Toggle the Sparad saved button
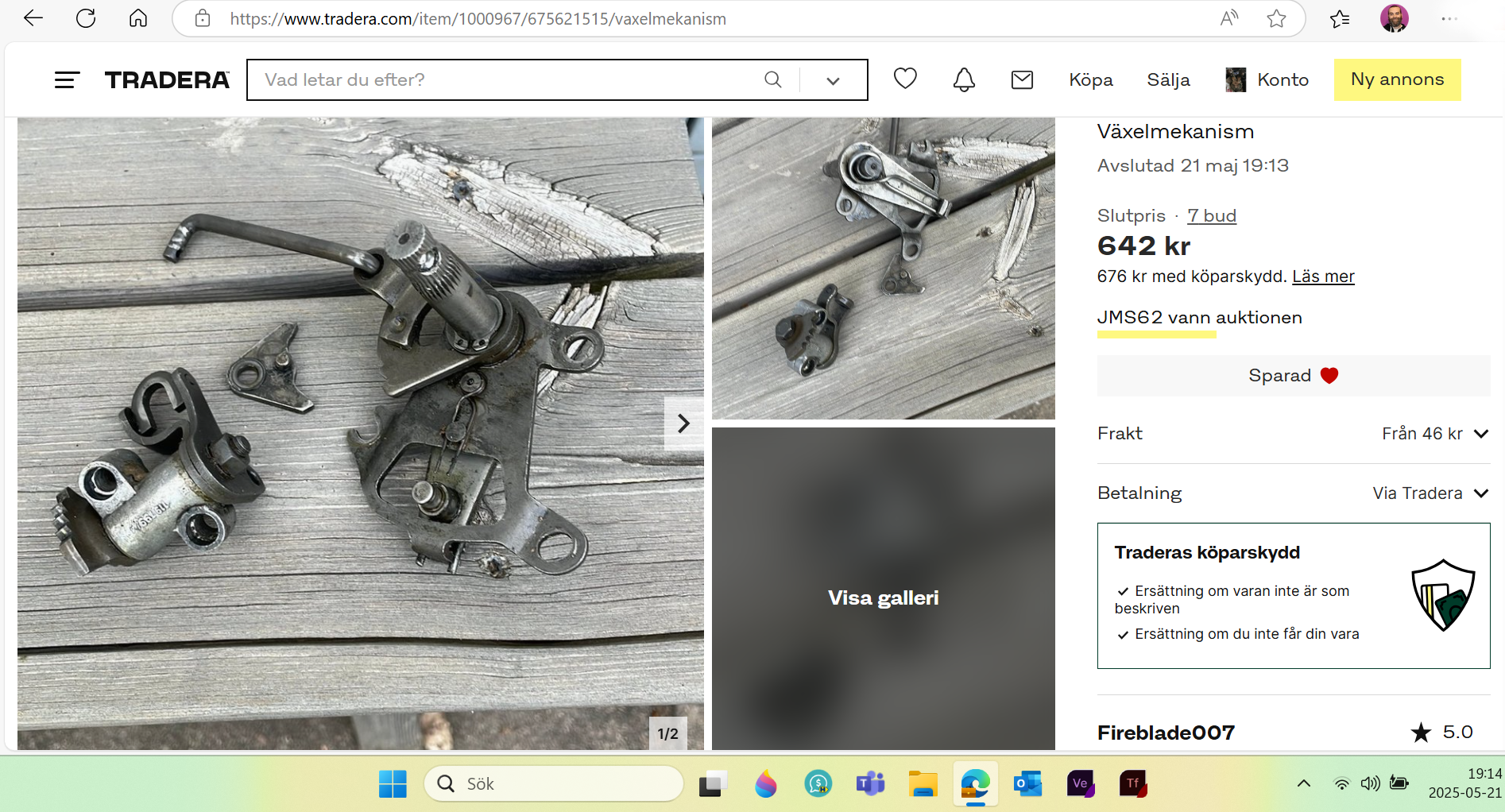The width and height of the screenshot is (1505, 812). 1294,376
